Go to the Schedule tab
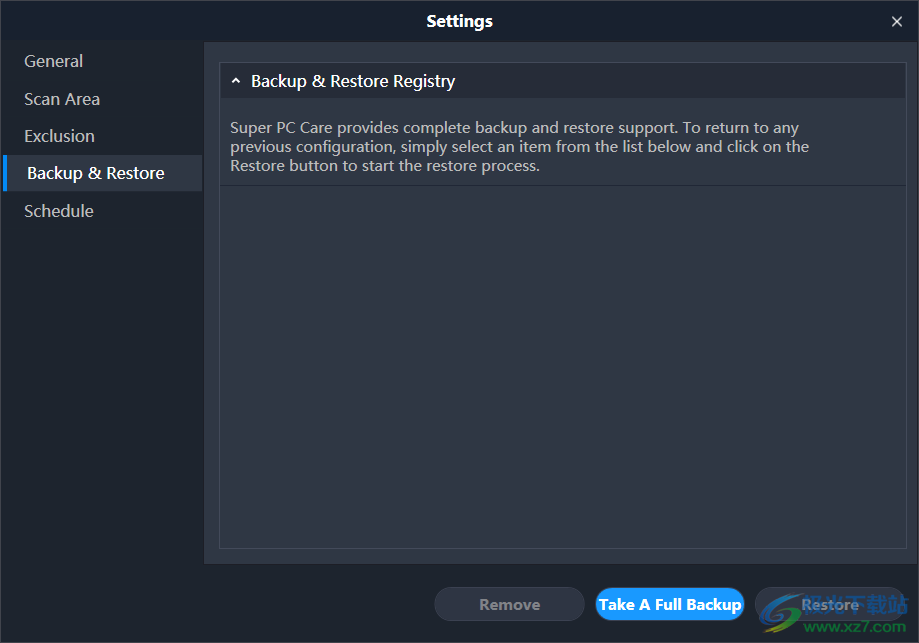Screen dimensions: 919x643 point(59,211)
